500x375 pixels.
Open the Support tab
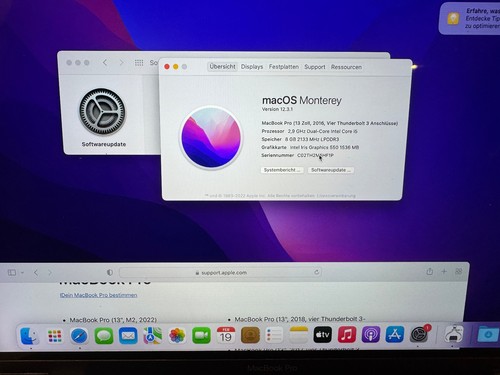pyautogui.click(x=315, y=67)
